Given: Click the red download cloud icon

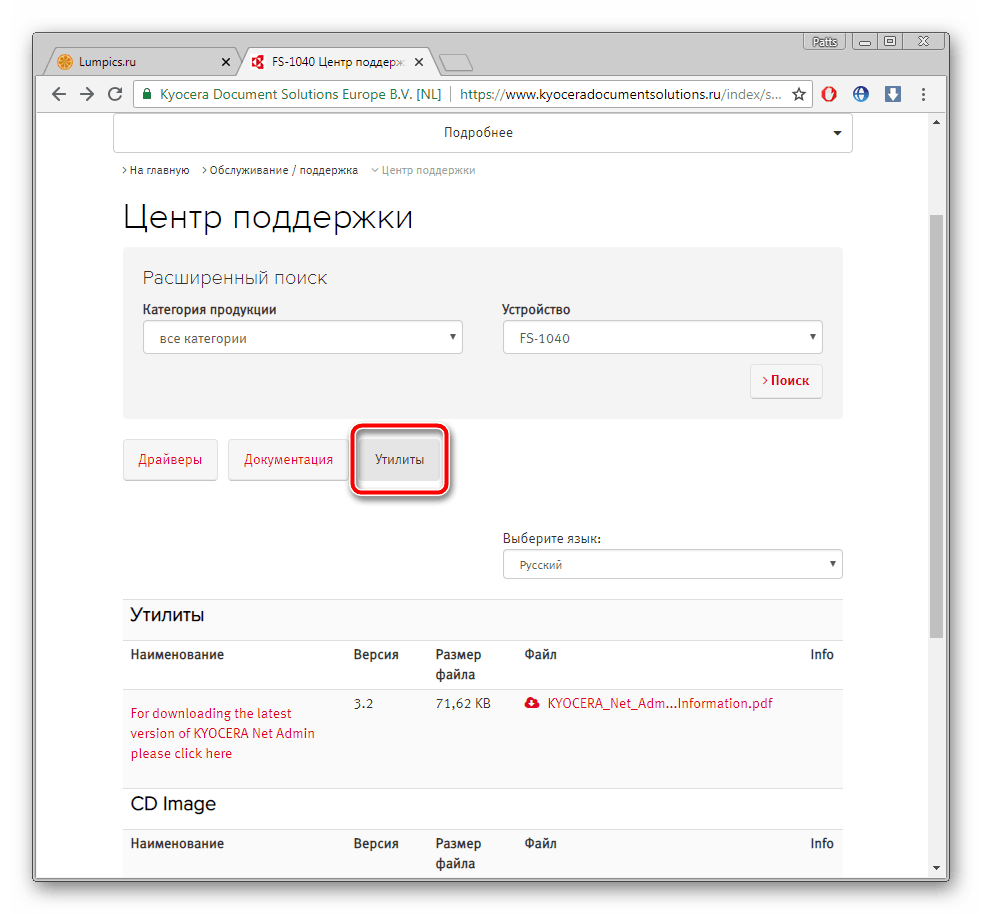Looking at the screenshot, I should (x=532, y=703).
